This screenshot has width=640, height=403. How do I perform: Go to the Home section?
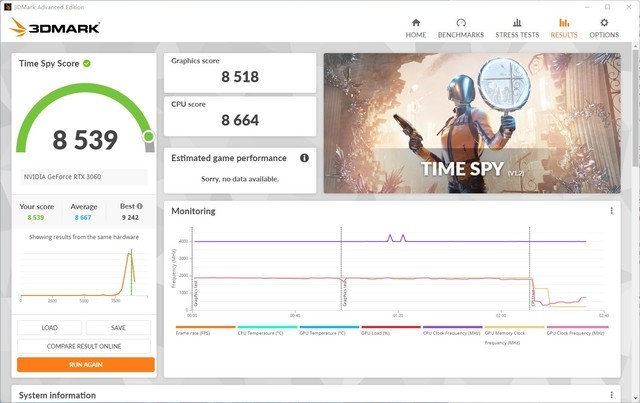tap(416, 29)
